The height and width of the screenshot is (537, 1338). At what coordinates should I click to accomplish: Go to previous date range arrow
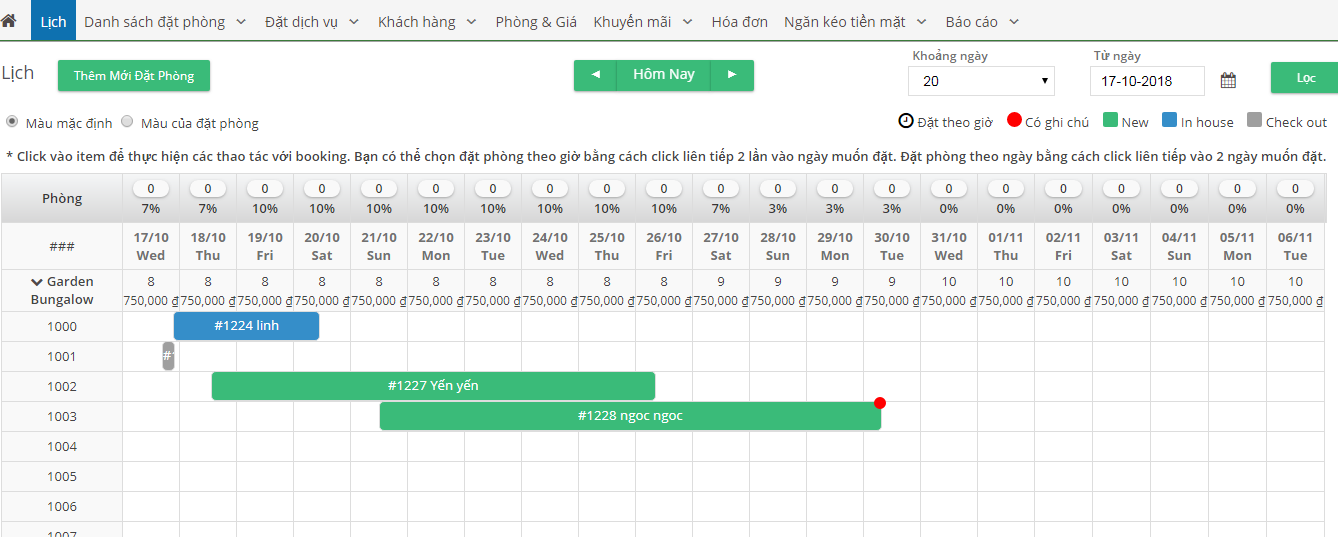coord(596,75)
